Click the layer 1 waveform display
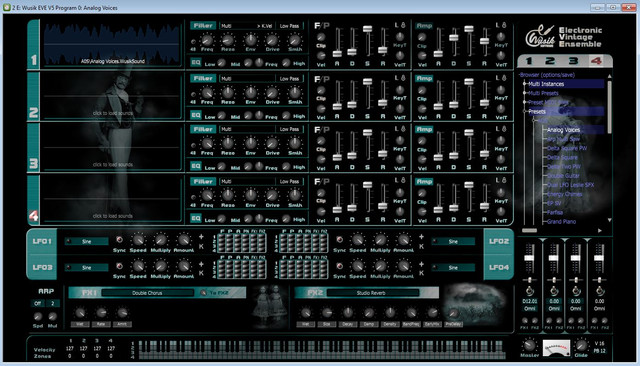This screenshot has width=640, height=366. point(111,44)
